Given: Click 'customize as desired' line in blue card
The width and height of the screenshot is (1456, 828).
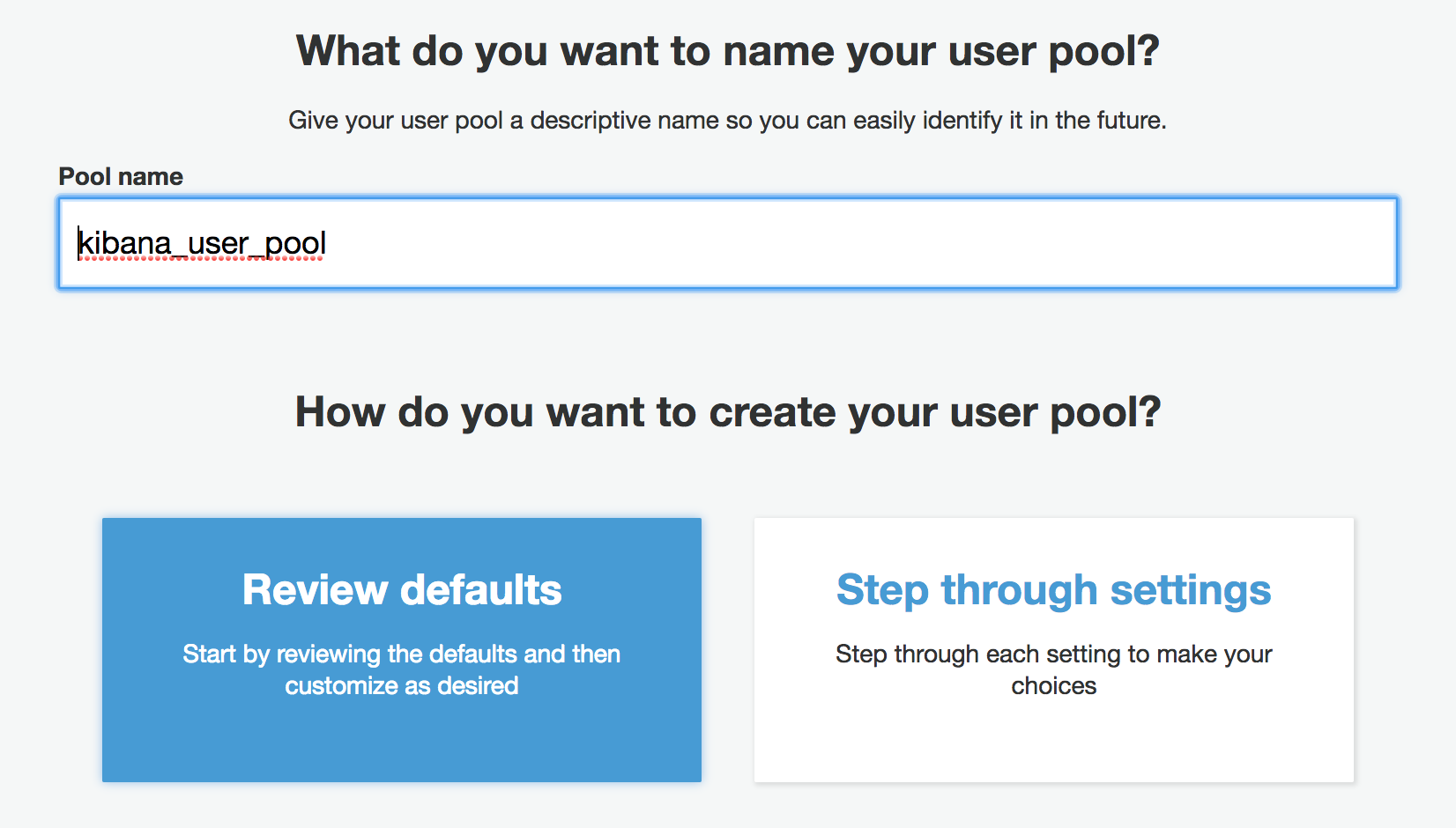Looking at the screenshot, I should 402,685.
